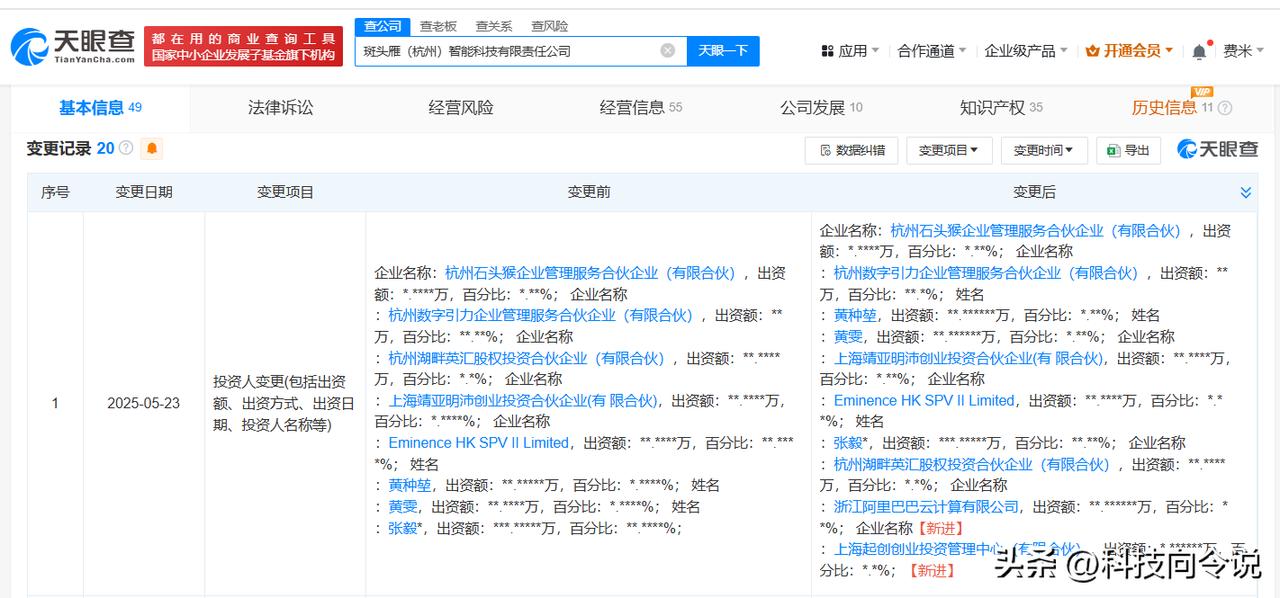This screenshot has width=1280, height=598.
Task: Switch to the 经营信息 tab
Action: [641, 108]
